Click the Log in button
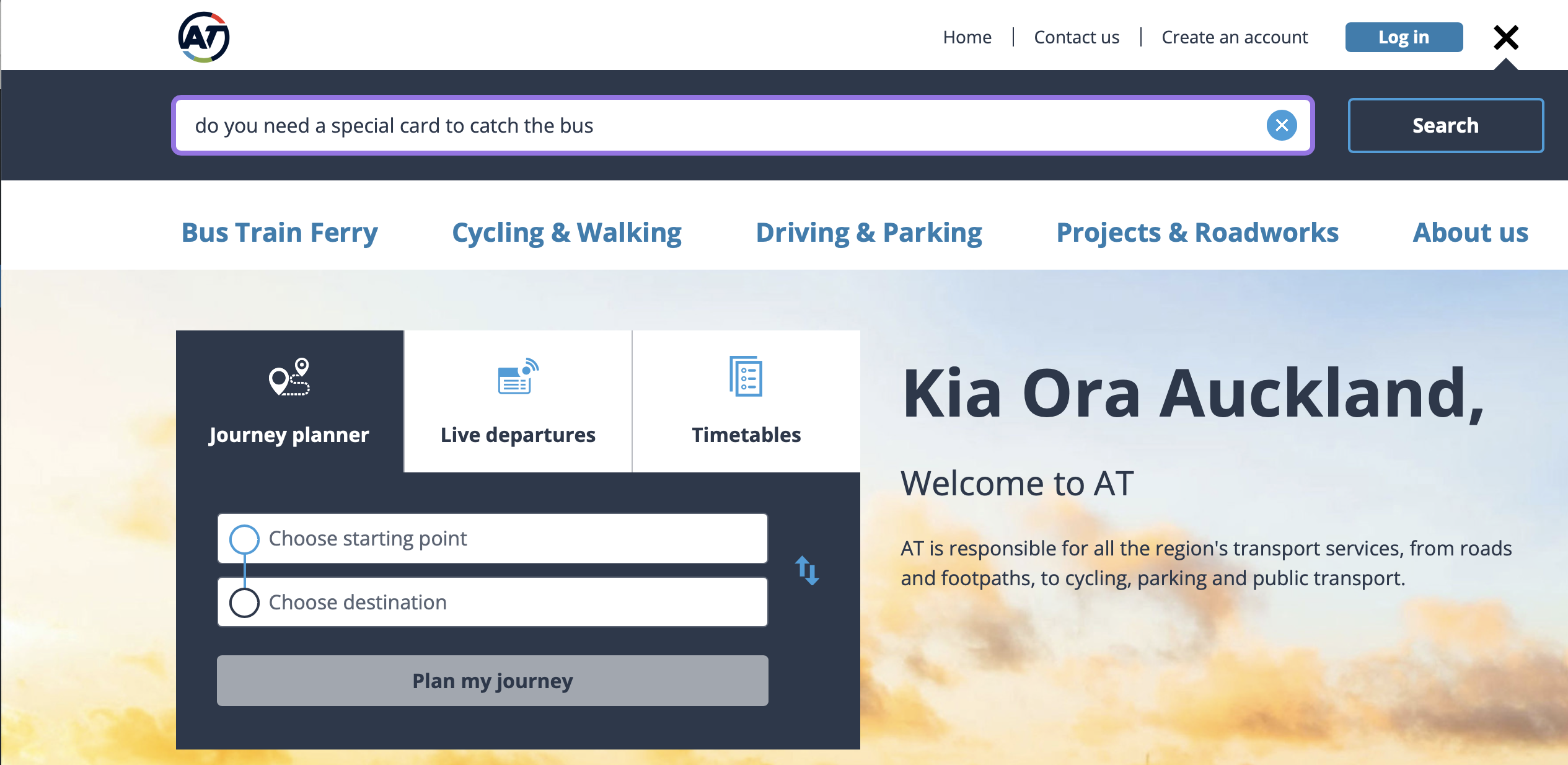1568x765 pixels. (x=1403, y=37)
